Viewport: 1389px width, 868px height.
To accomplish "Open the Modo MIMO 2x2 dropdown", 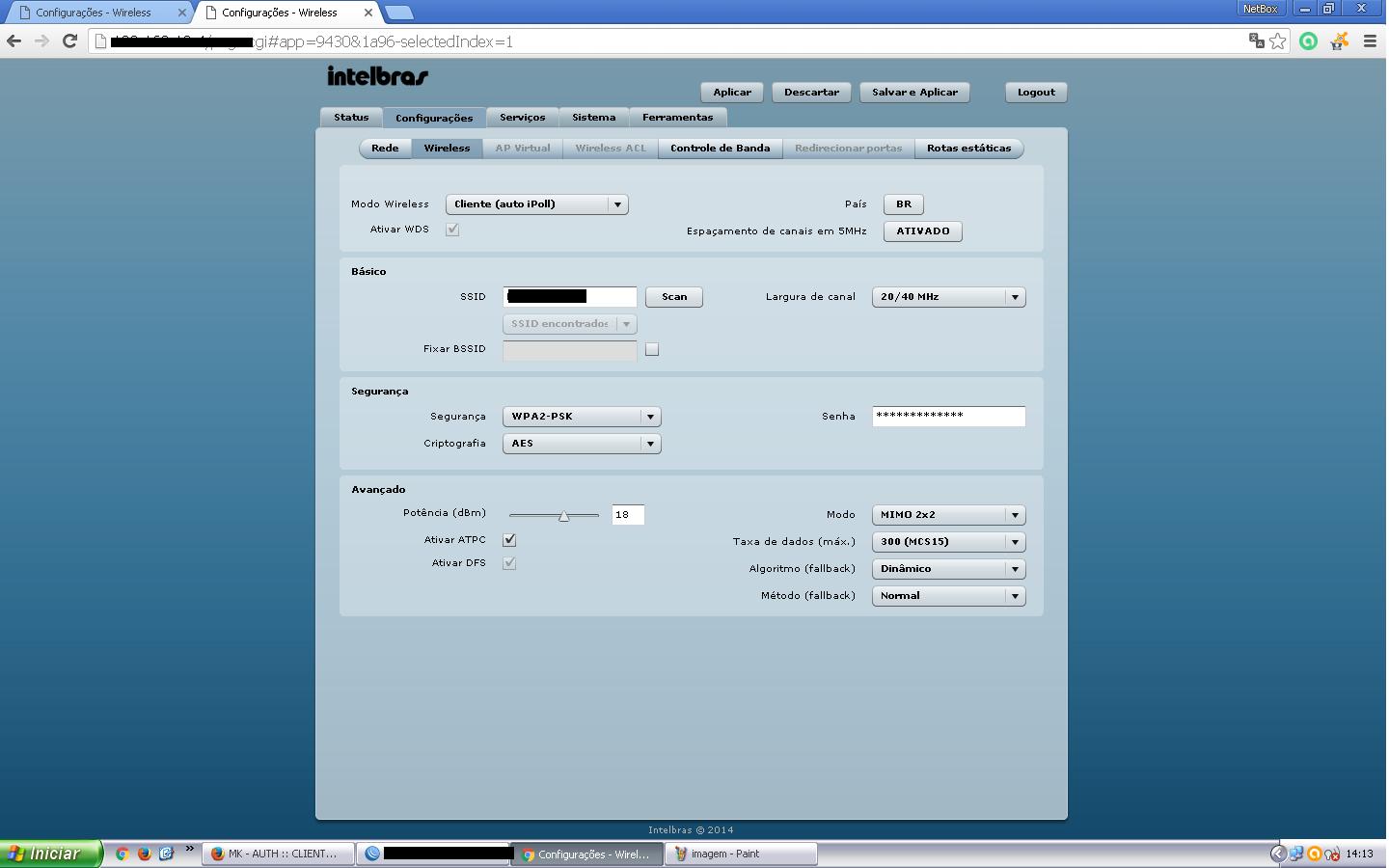I will click(x=948, y=515).
